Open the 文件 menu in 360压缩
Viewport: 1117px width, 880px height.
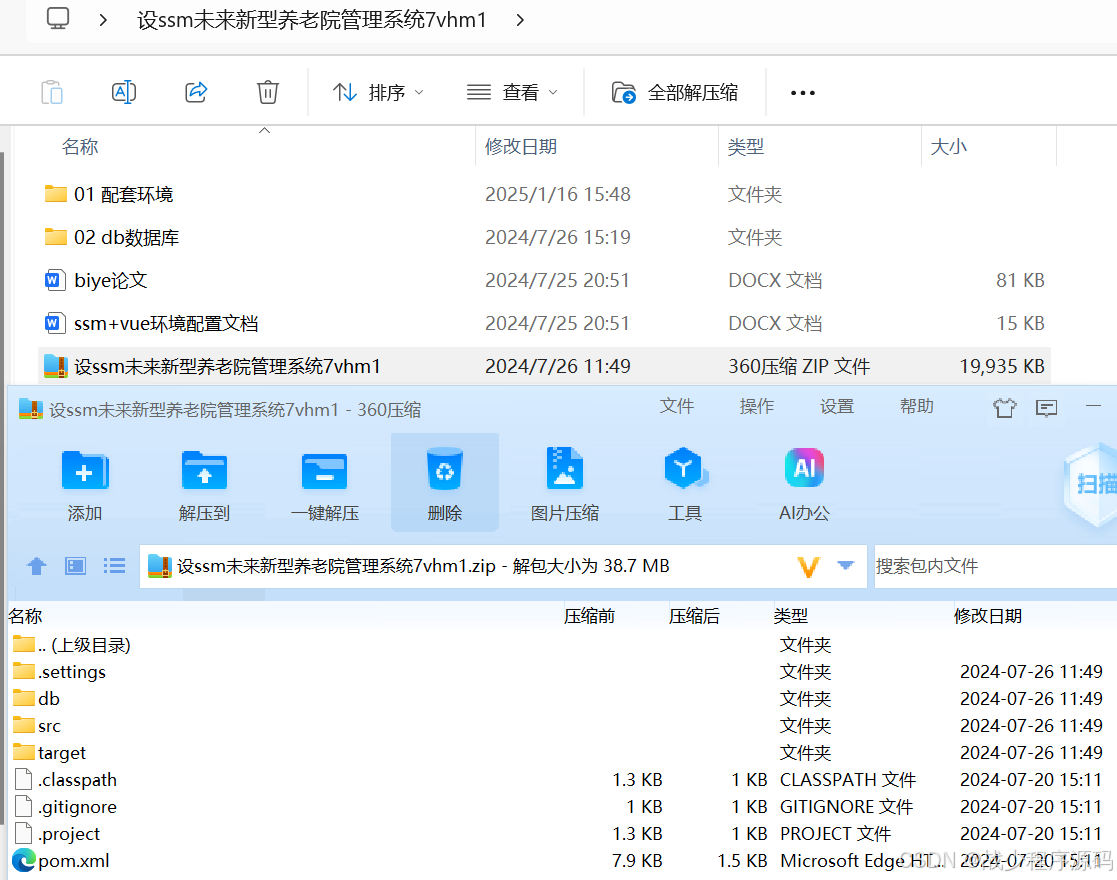677,406
